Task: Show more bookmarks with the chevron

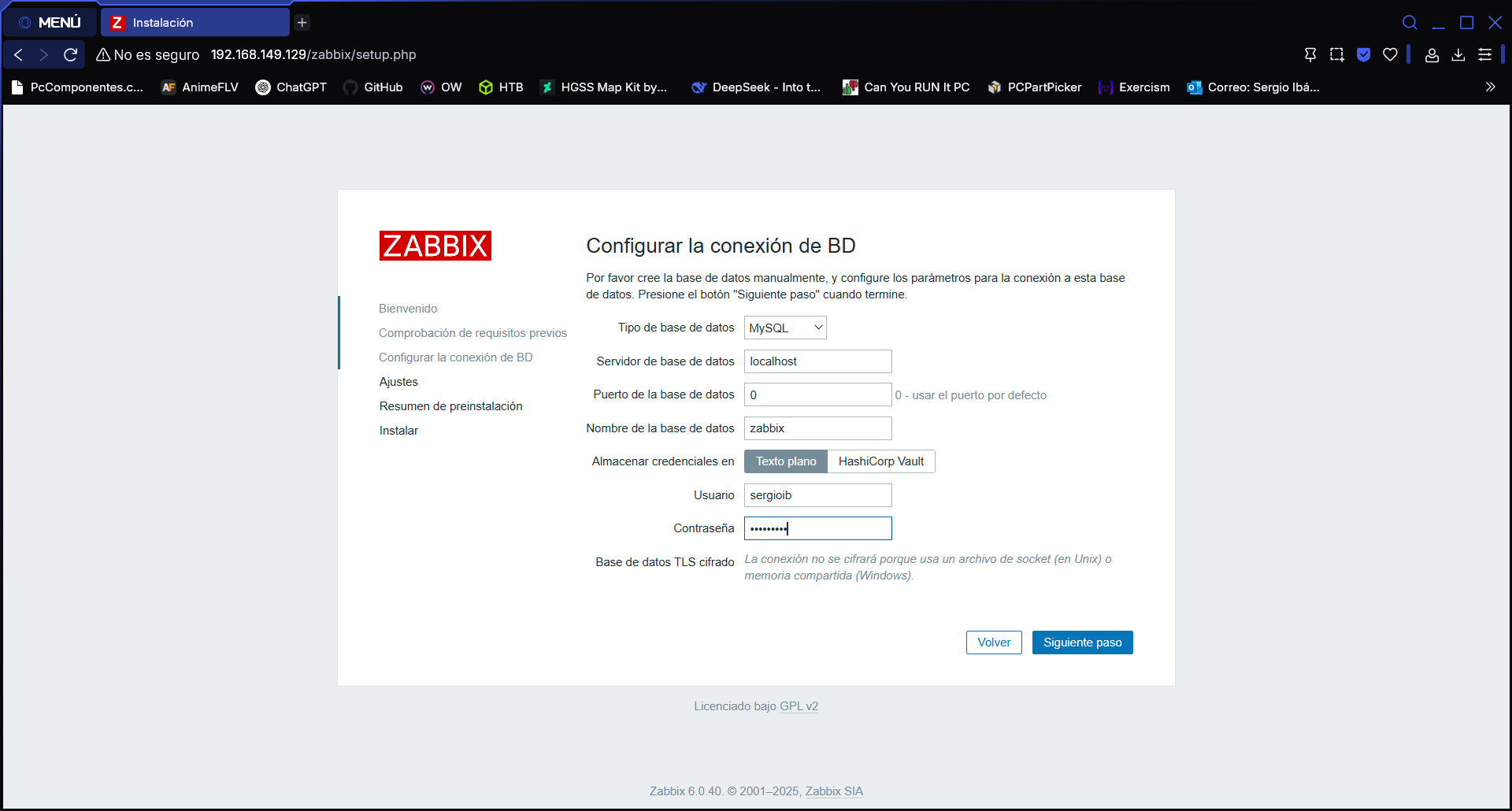Action: [x=1490, y=87]
